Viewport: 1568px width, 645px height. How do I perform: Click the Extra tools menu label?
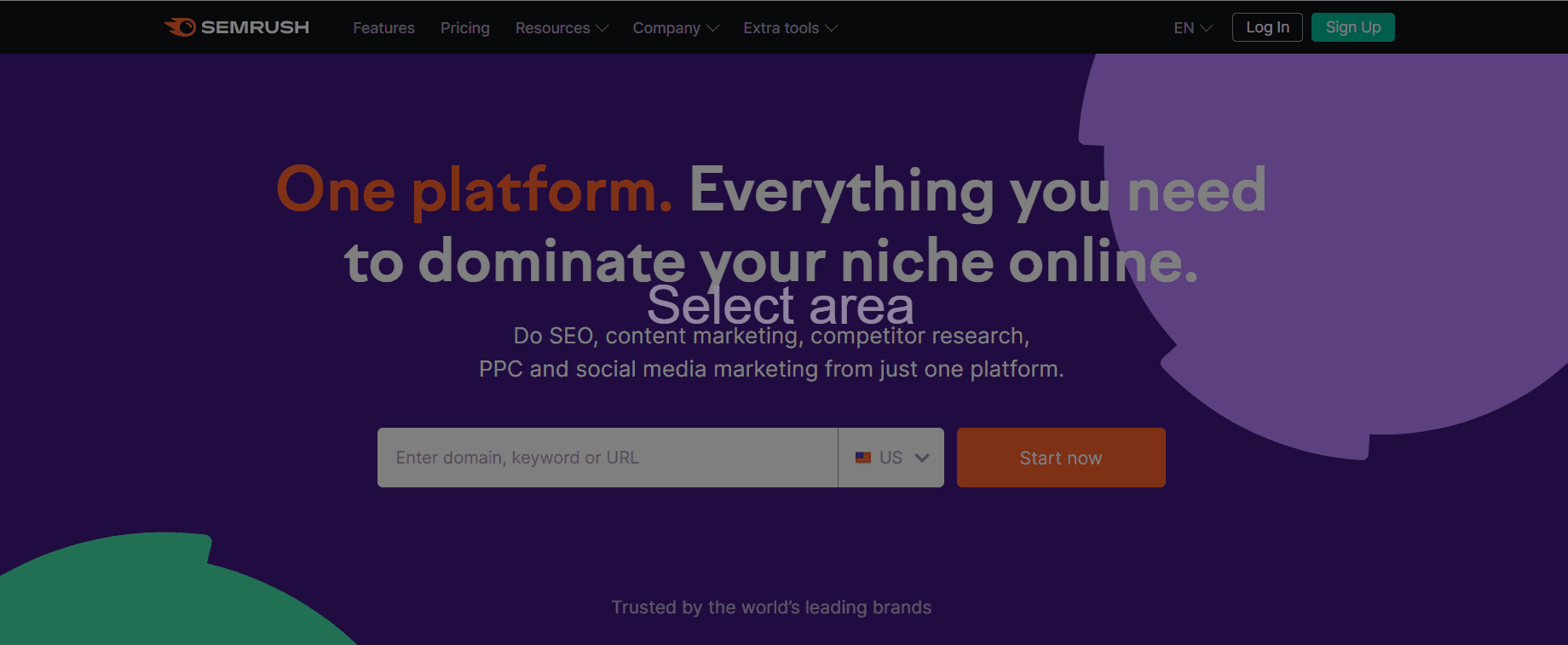coord(781,28)
